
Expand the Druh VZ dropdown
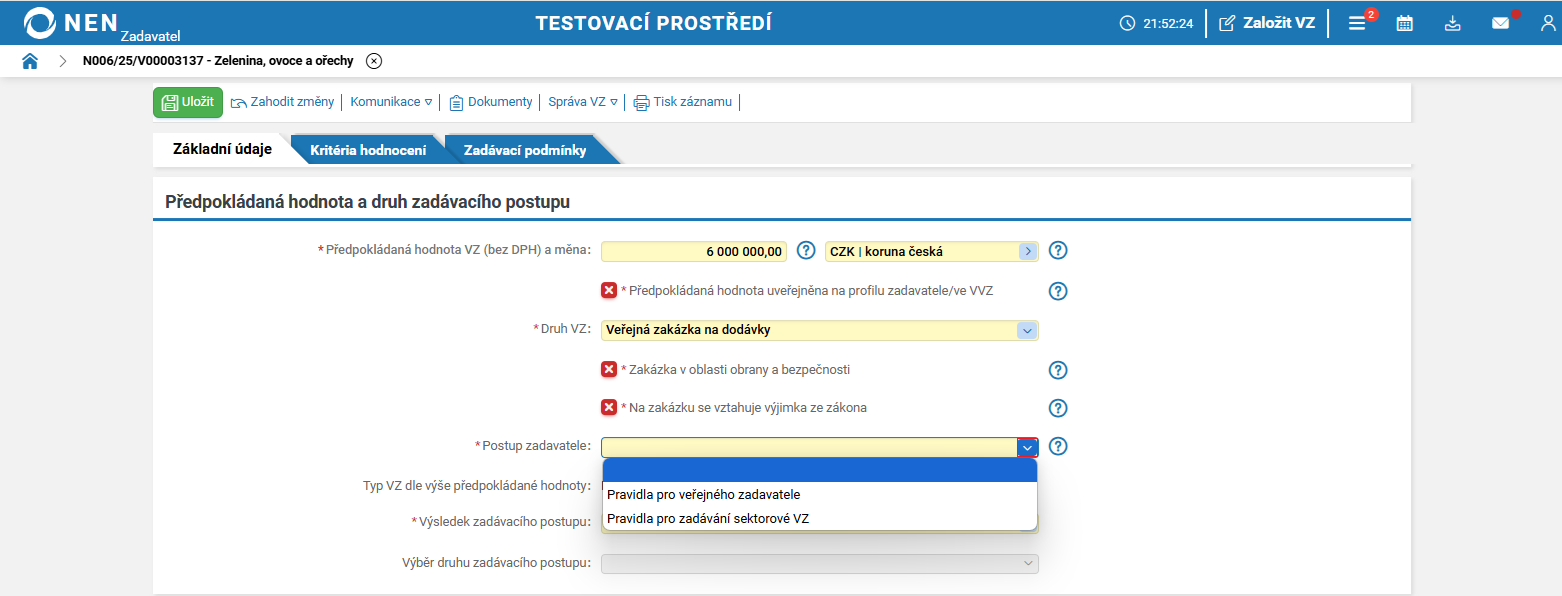pos(1026,330)
